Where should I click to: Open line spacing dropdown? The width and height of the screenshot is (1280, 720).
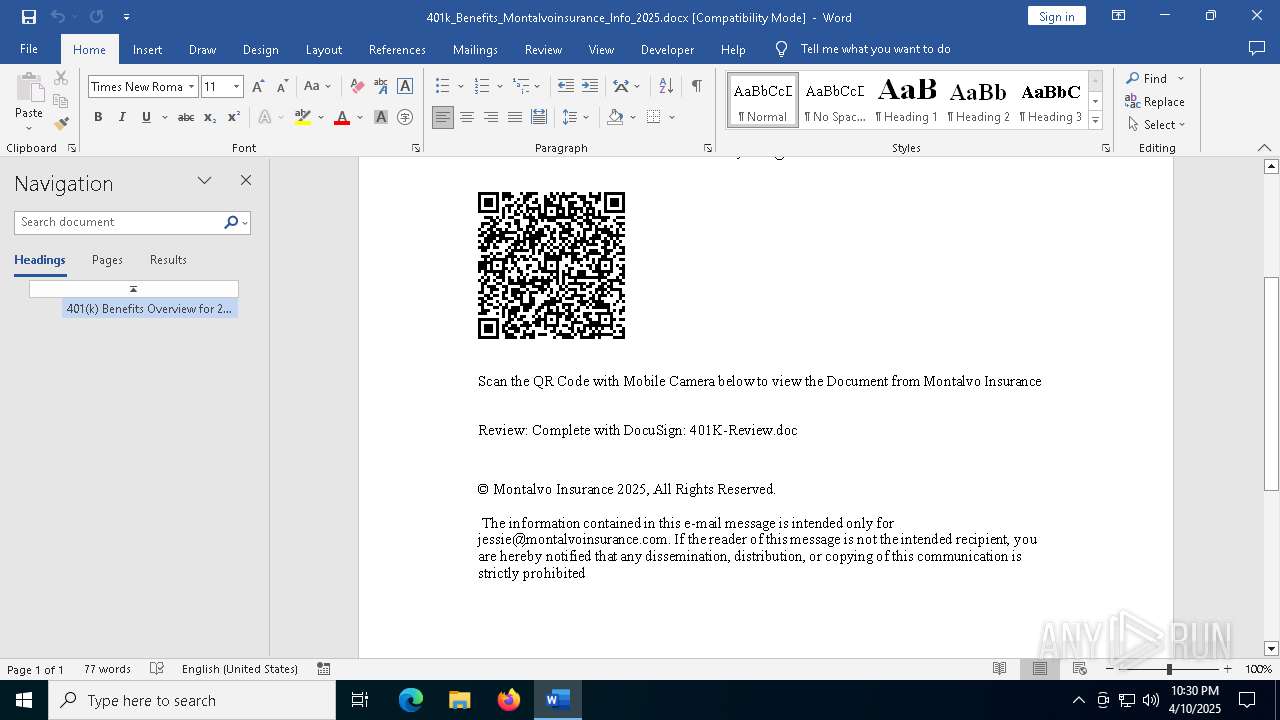point(576,117)
